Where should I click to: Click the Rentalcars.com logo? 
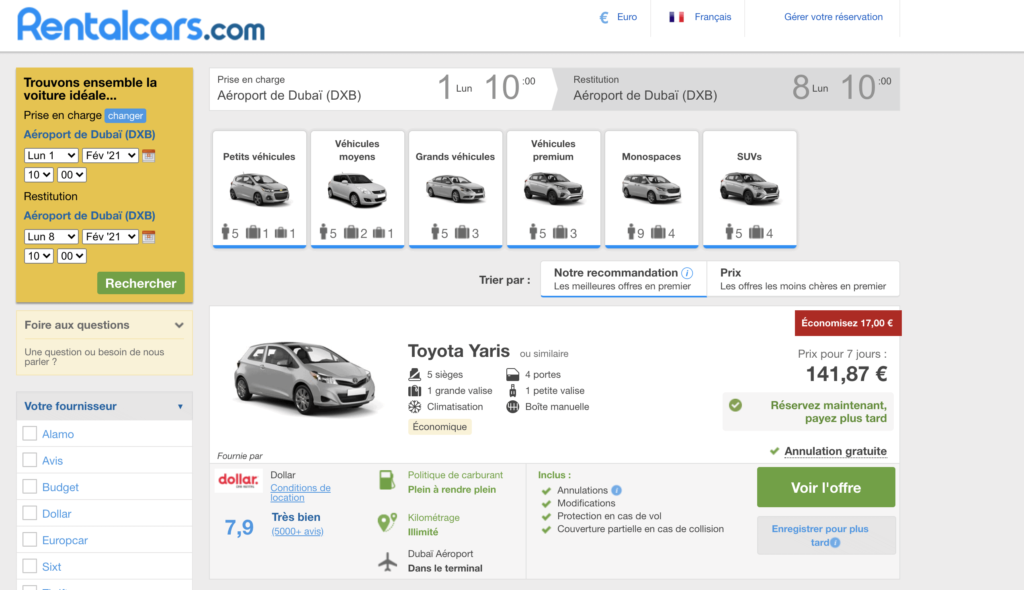(x=141, y=25)
